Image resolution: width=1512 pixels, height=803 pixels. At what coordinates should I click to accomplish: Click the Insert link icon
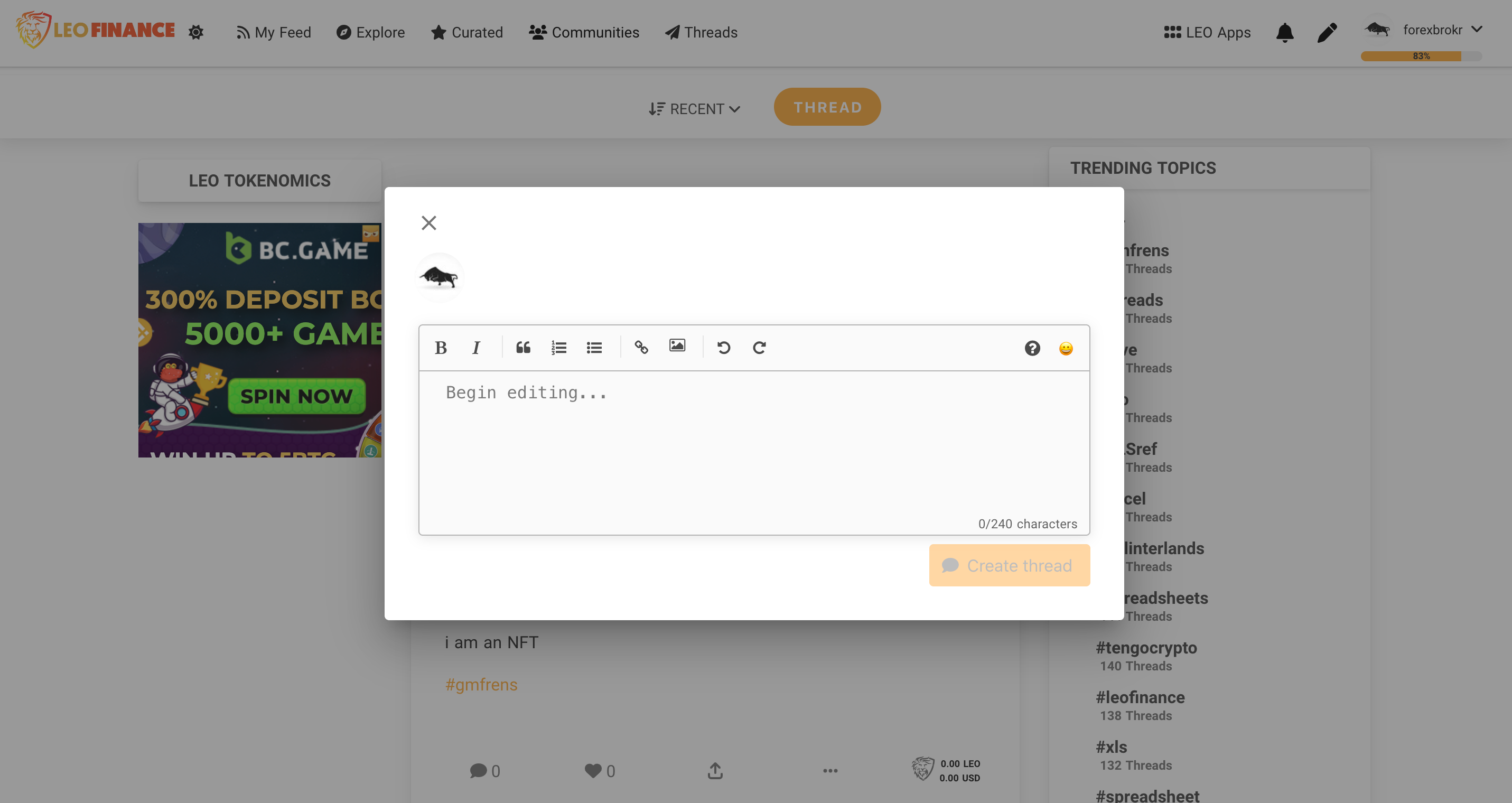[641, 347]
